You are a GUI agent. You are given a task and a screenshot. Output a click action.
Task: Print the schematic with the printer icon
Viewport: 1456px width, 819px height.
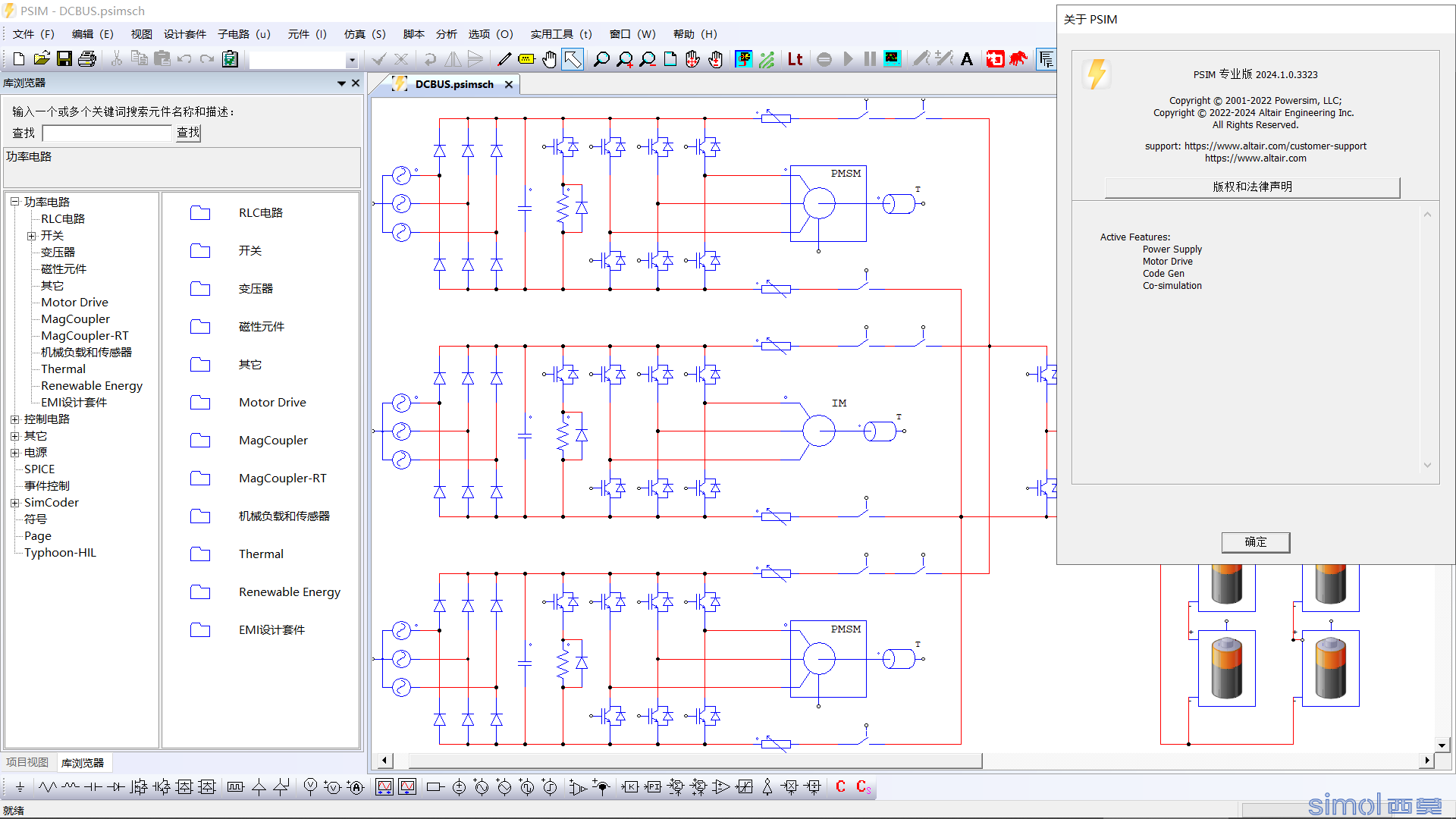point(87,59)
